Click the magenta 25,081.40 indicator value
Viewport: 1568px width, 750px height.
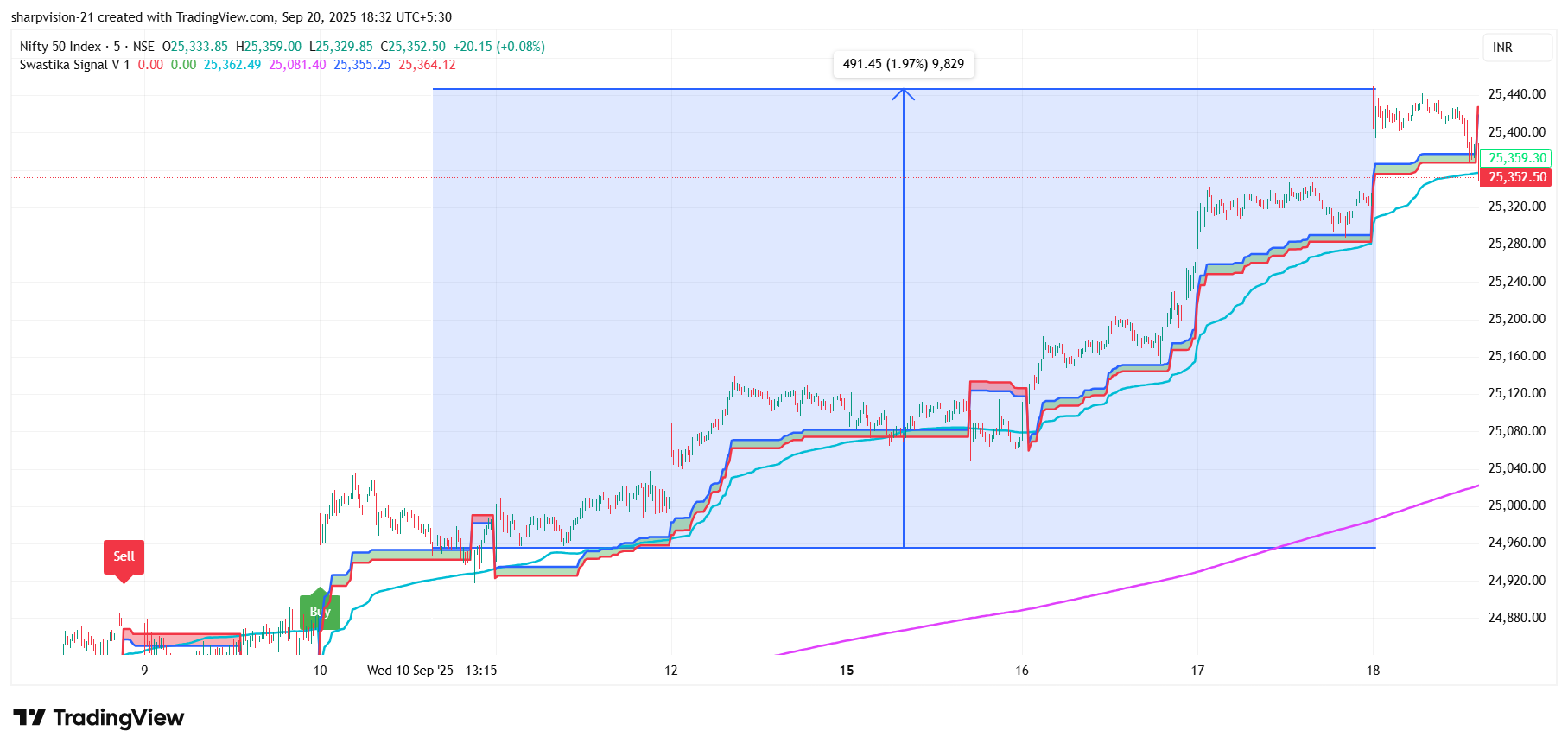click(x=297, y=65)
